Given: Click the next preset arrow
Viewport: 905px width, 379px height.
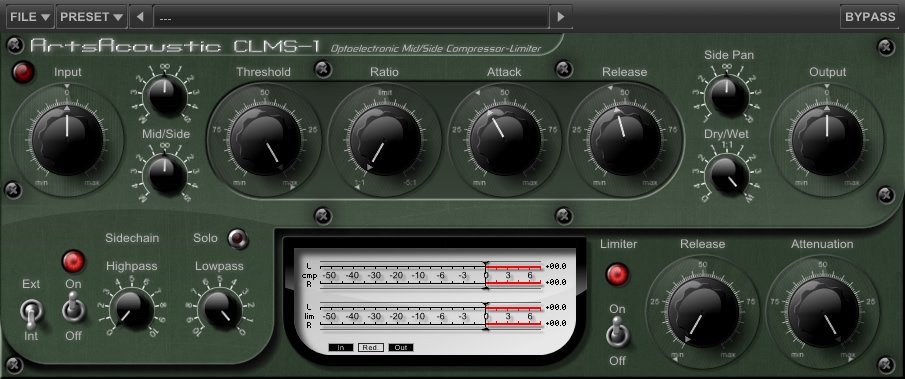Looking at the screenshot, I should pyautogui.click(x=560, y=17).
